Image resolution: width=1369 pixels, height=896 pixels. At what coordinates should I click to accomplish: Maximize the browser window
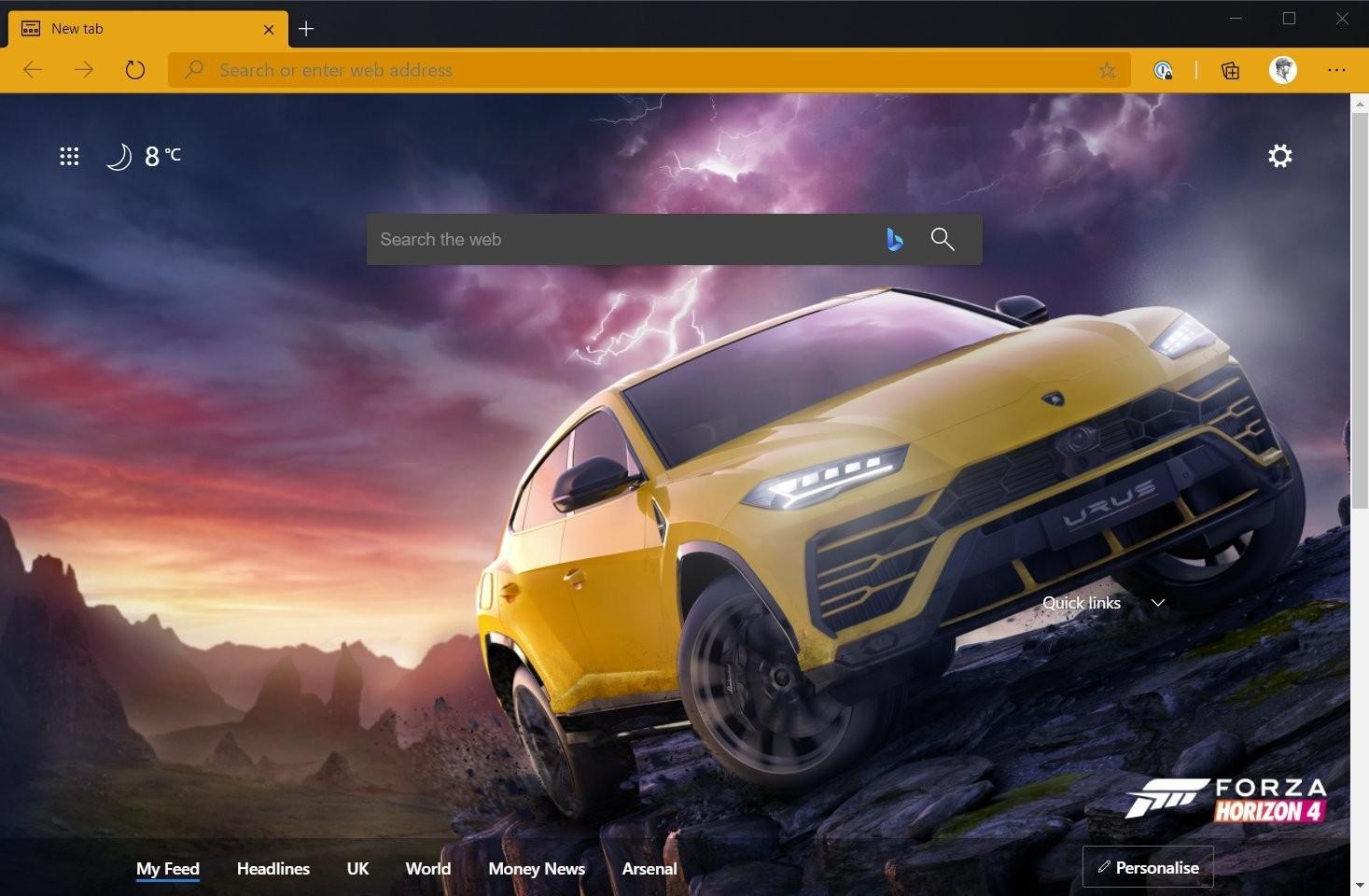tap(1289, 19)
